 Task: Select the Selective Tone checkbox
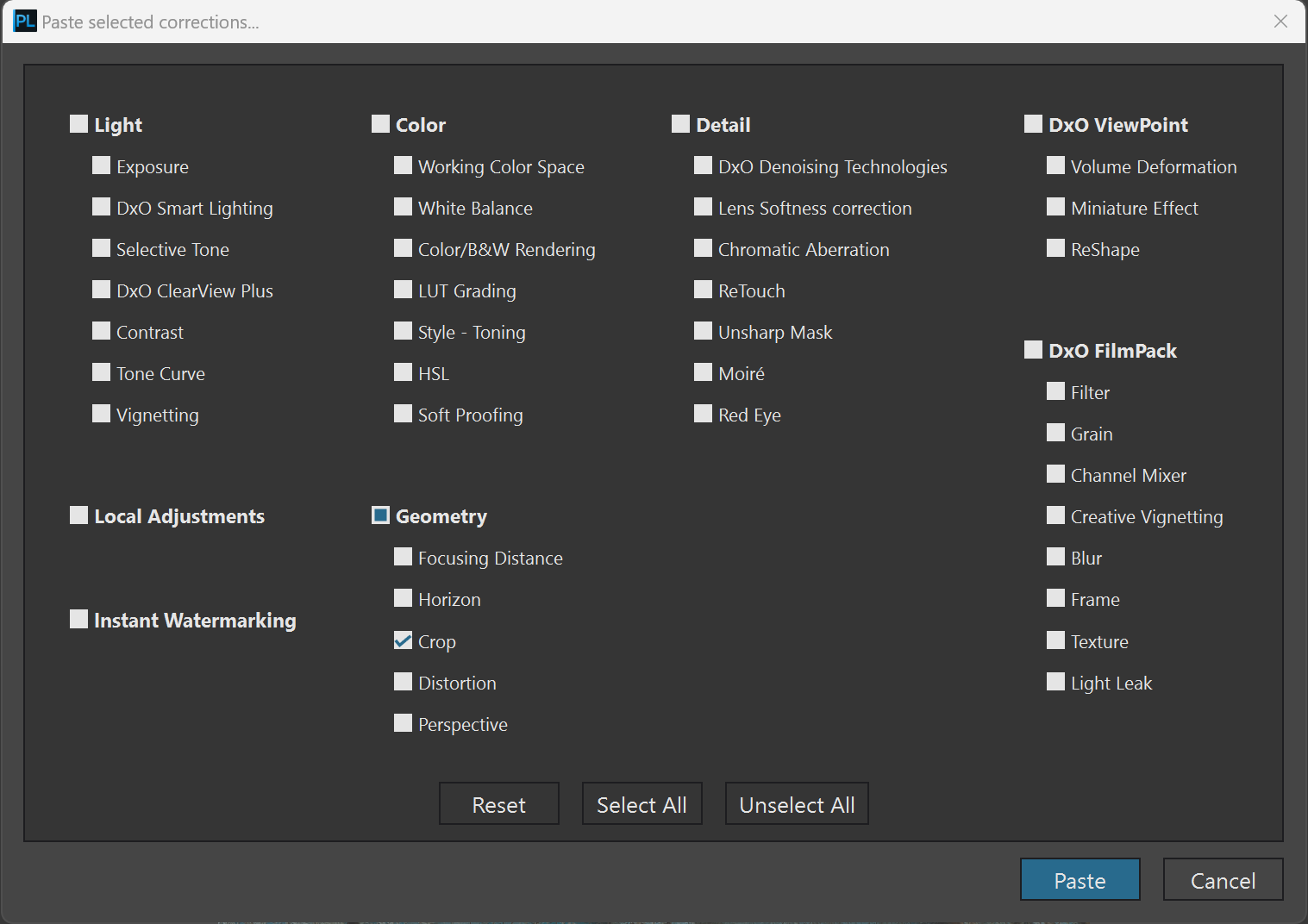click(x=101, y=248)
